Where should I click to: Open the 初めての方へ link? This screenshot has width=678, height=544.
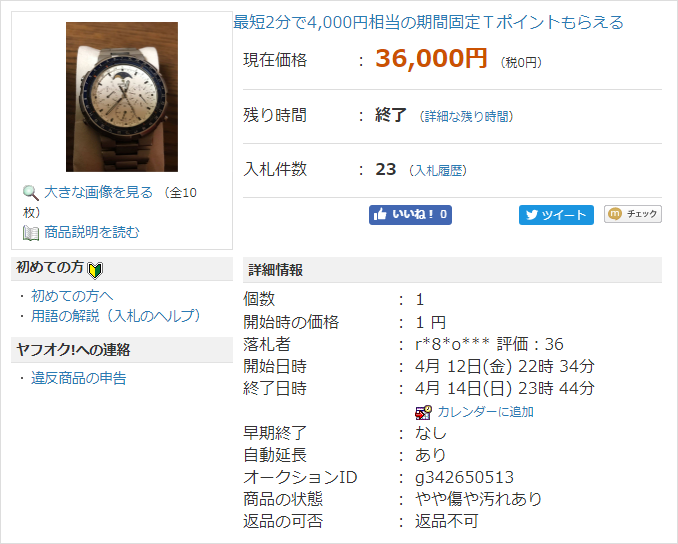[x=72, y=296]
